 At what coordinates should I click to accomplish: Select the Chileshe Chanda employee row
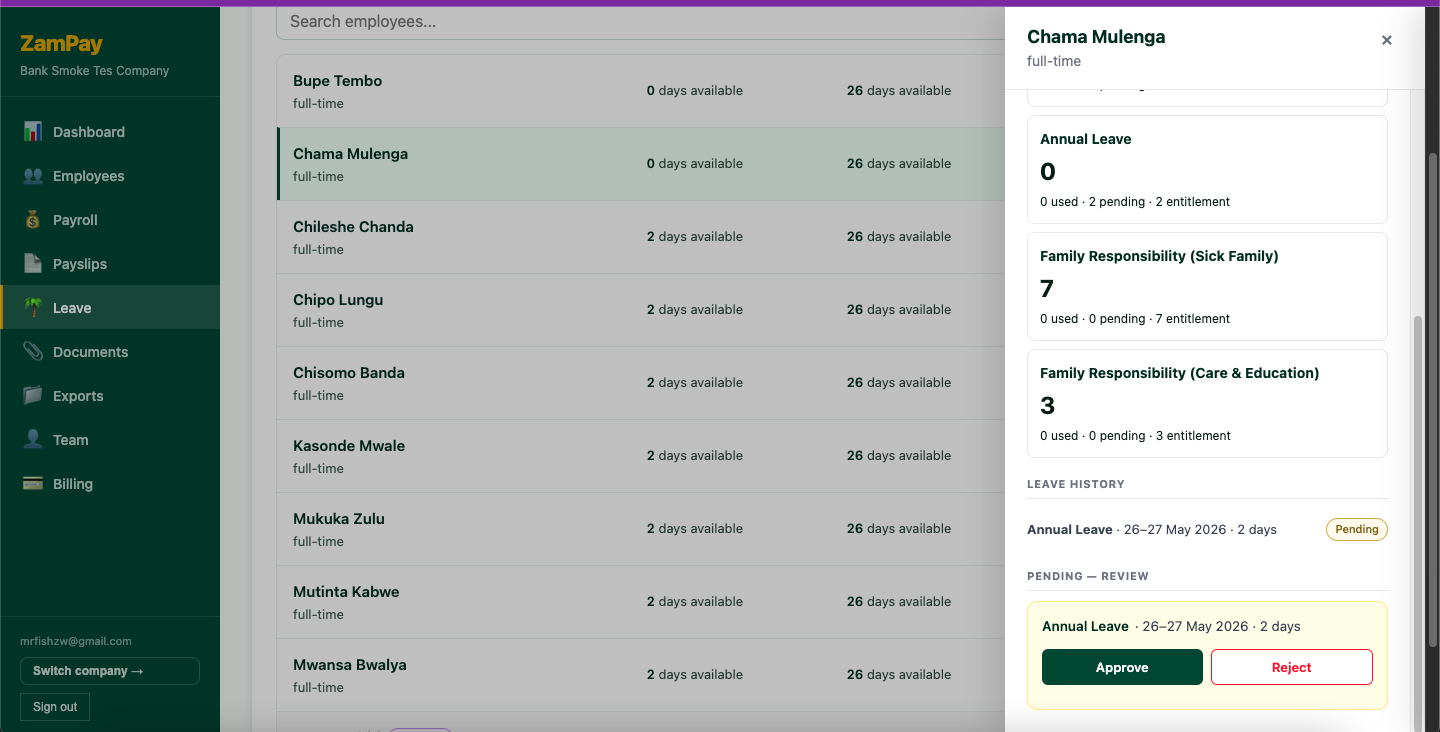[641, 237]
